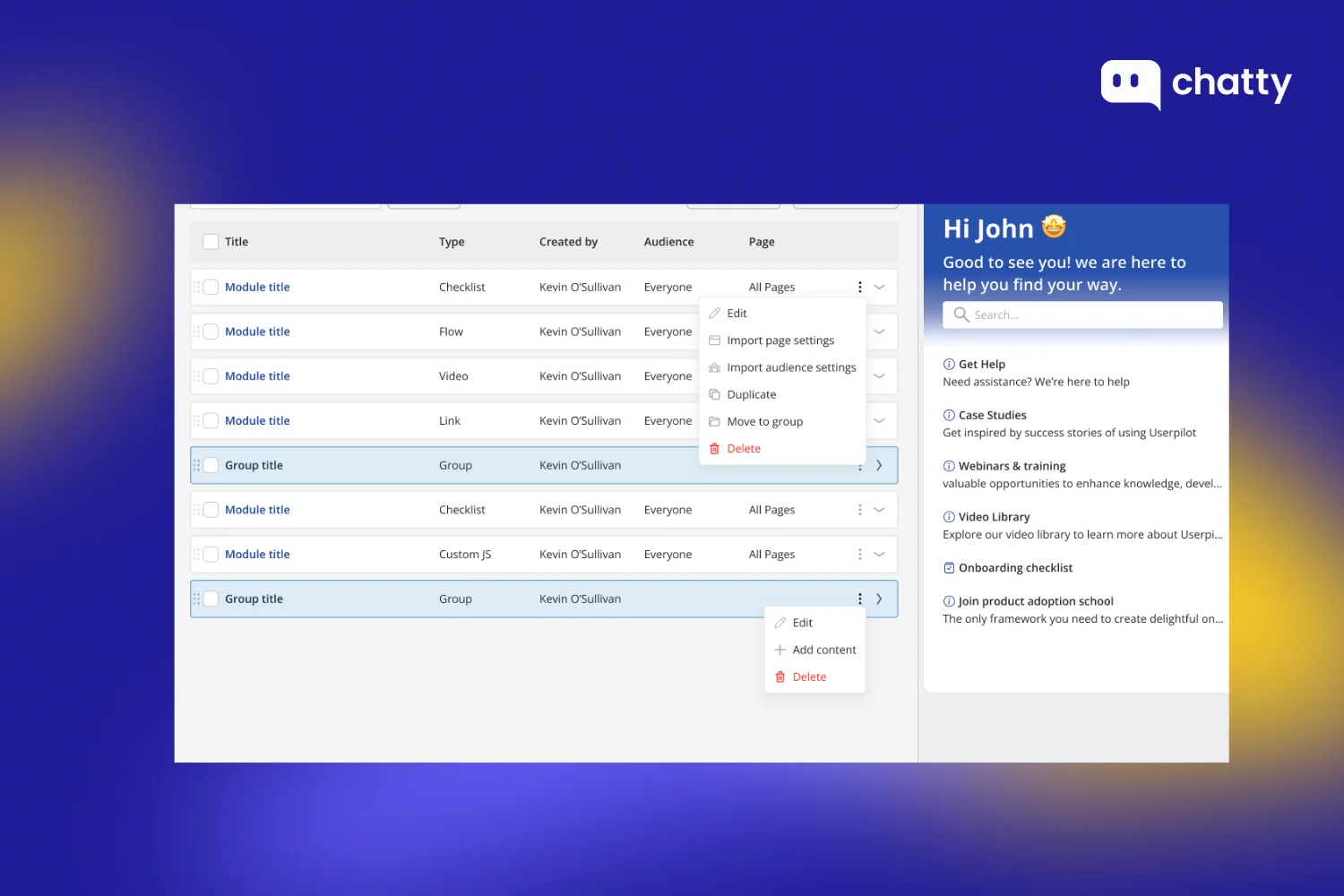The image size is (1344, 896).
Task: Click the magnifier icon in the search box
Action: click(961, 314)
